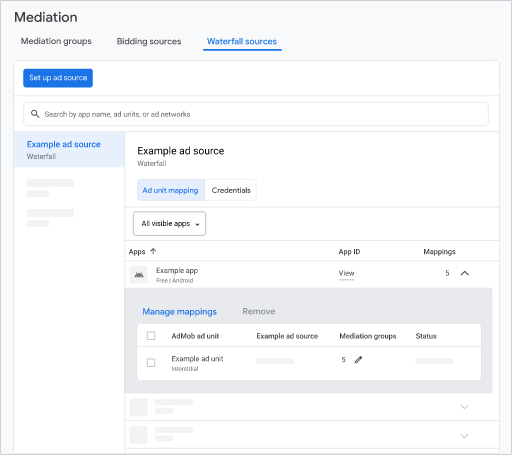Click the search magnifier icon
This screenshot has height=455, width=512.
(x=35, y=114)
